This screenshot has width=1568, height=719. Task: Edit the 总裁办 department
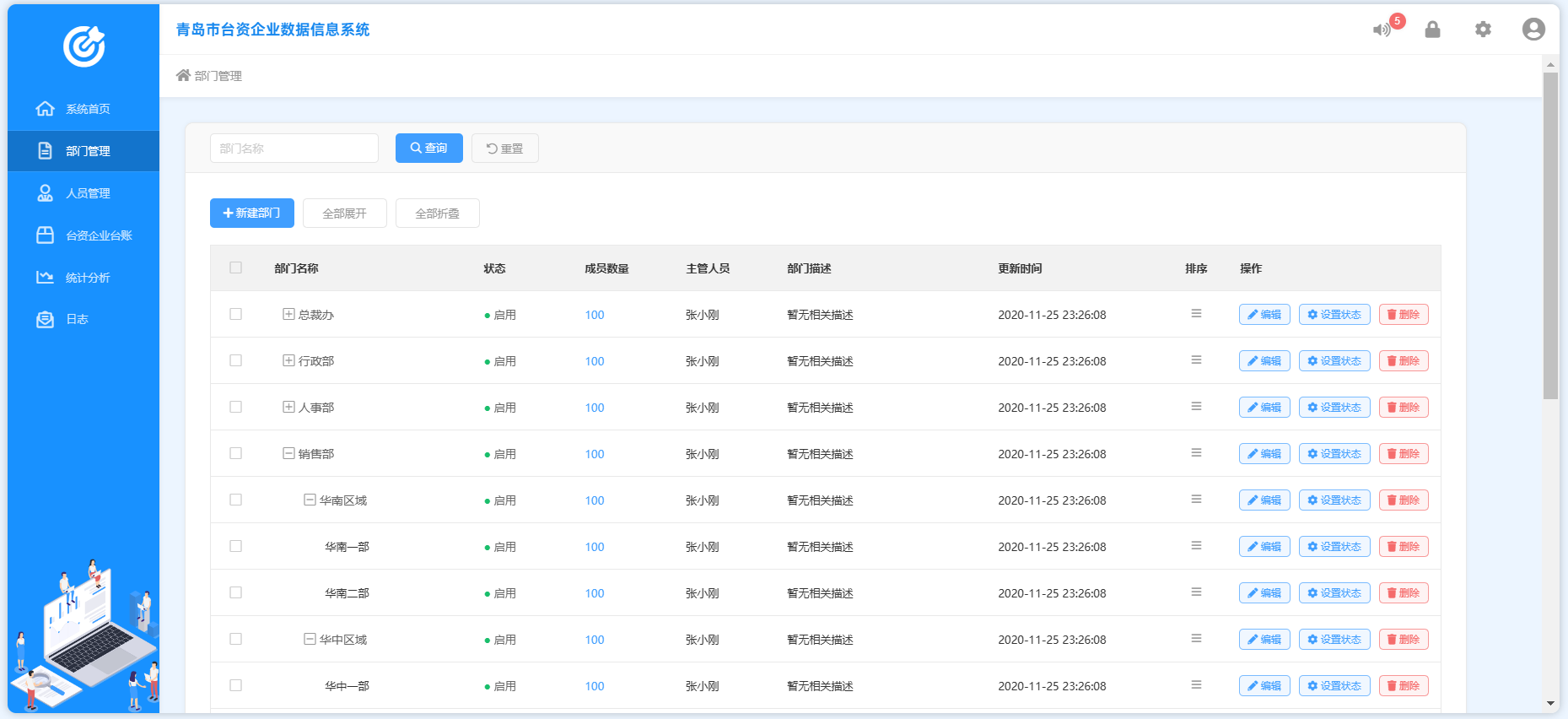coord(1264,314)
